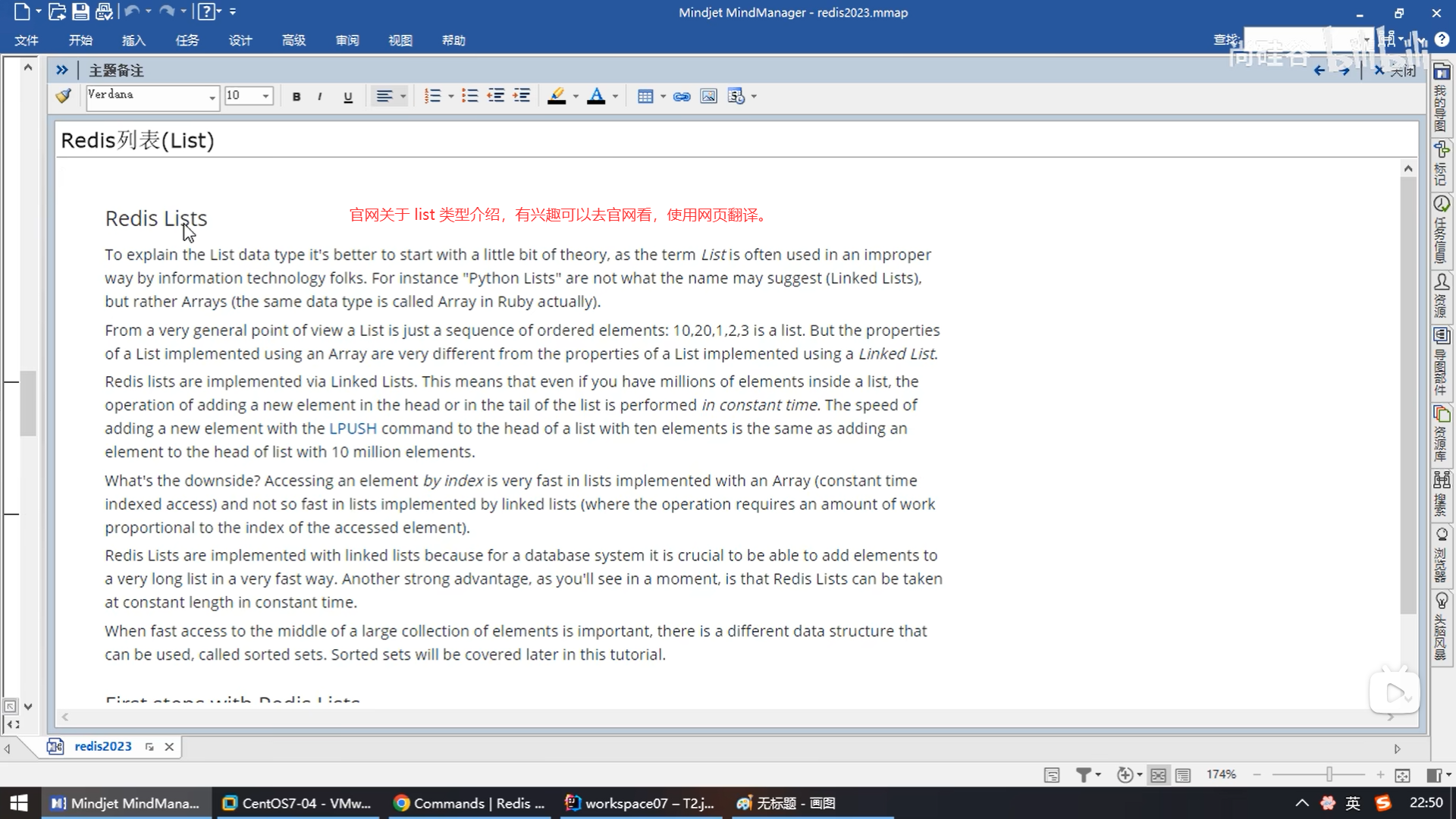Open the font size 10 dropdown
This screenshot has width=1456, height=819.
265,96
